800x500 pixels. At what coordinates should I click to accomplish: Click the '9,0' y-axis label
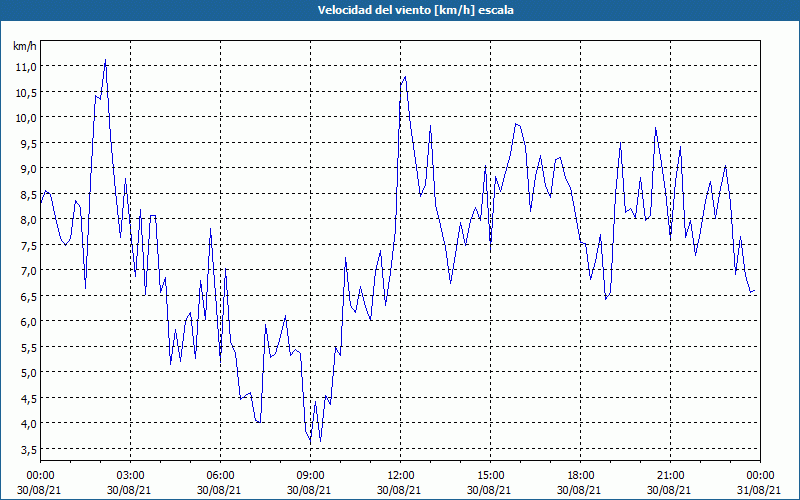coord(28,168)
